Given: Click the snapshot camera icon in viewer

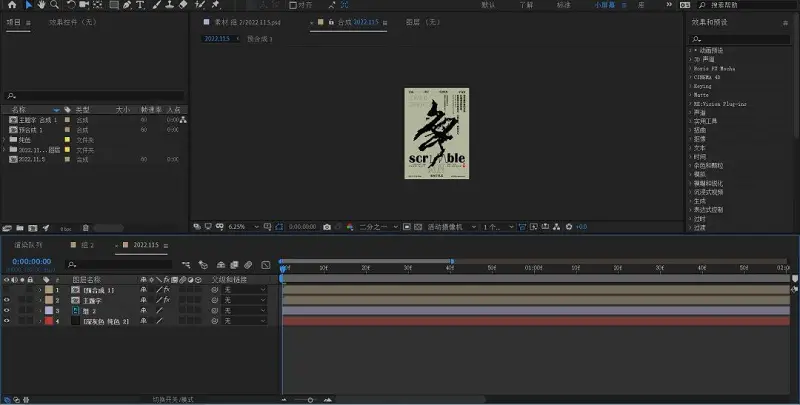Looking at the screenshot, I should pyautogui.click(x=327, y=227).
